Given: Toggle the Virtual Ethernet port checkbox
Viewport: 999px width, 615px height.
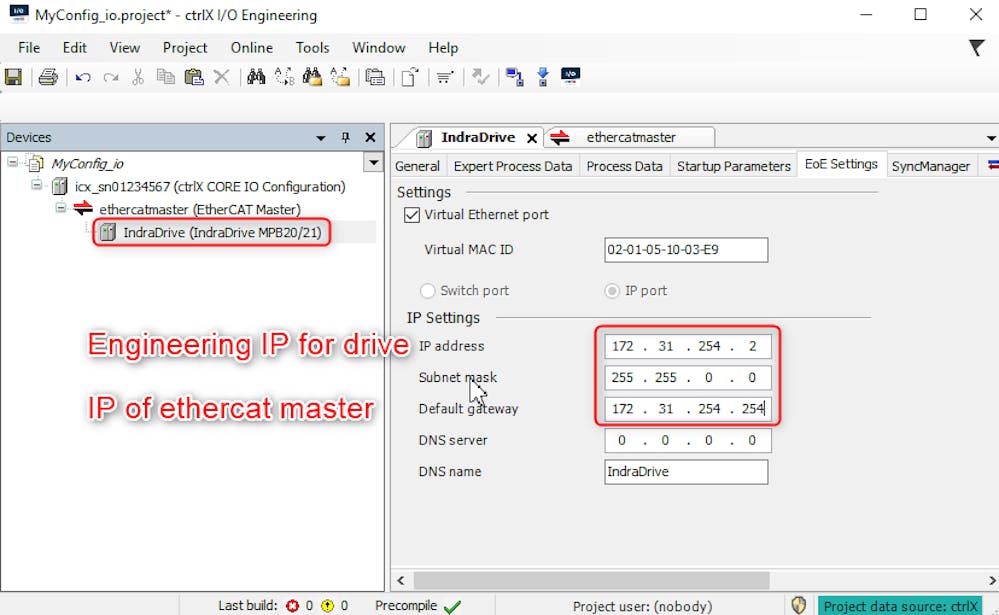Looking at the screenshot, I should [x=412, y=215].
